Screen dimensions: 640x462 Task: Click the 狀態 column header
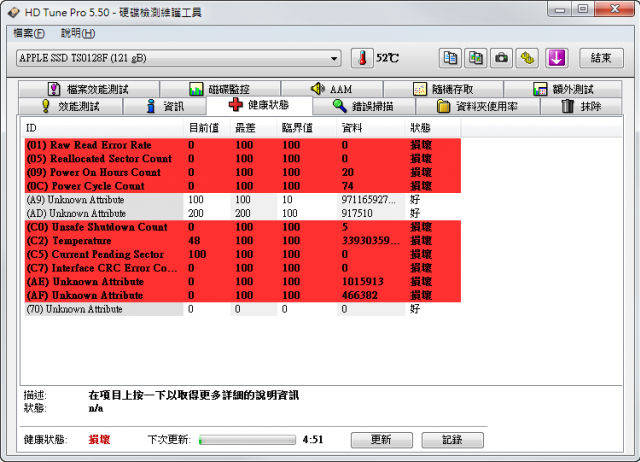(433, 128)
